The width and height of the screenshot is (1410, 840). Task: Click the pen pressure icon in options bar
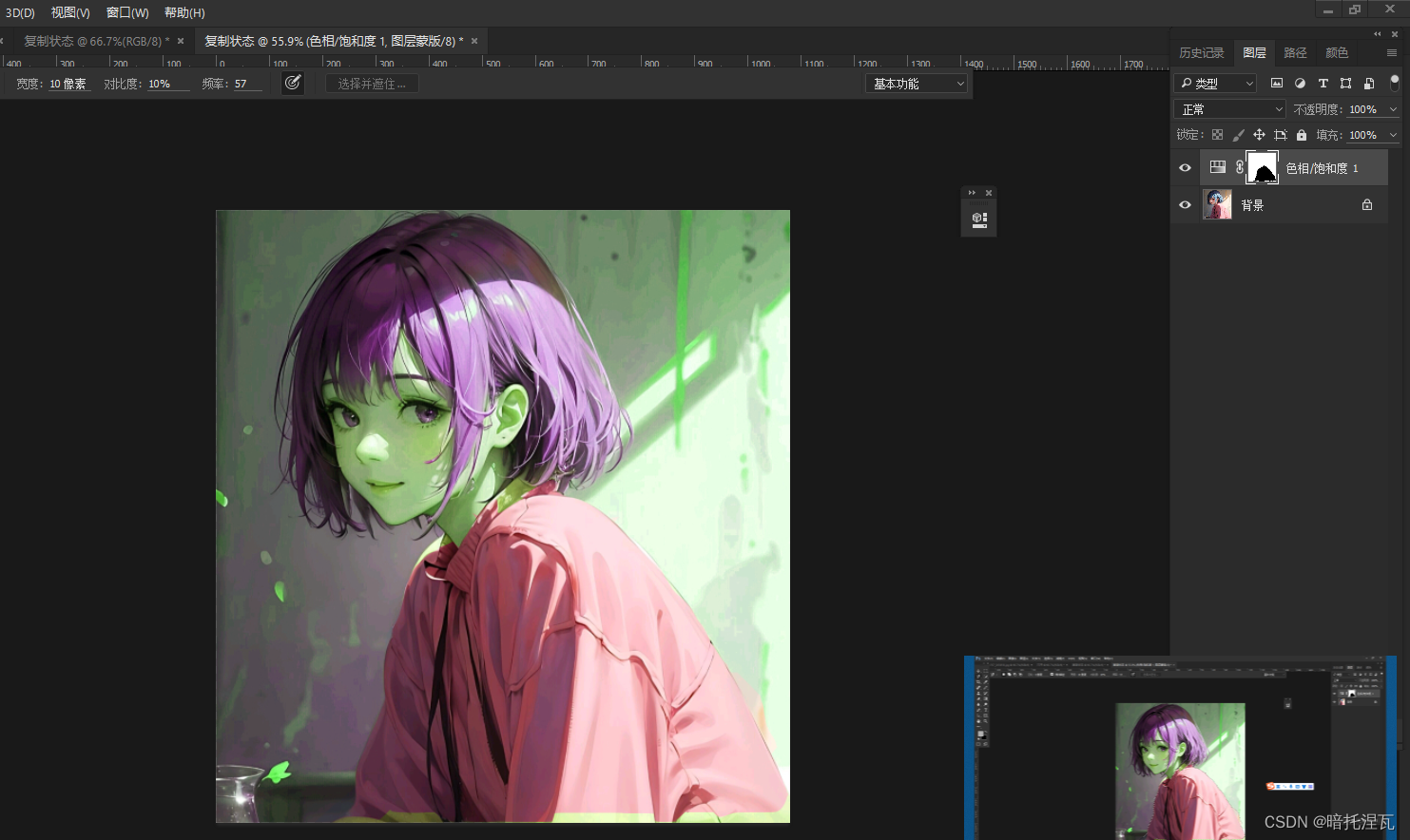[x=293, y=83]
